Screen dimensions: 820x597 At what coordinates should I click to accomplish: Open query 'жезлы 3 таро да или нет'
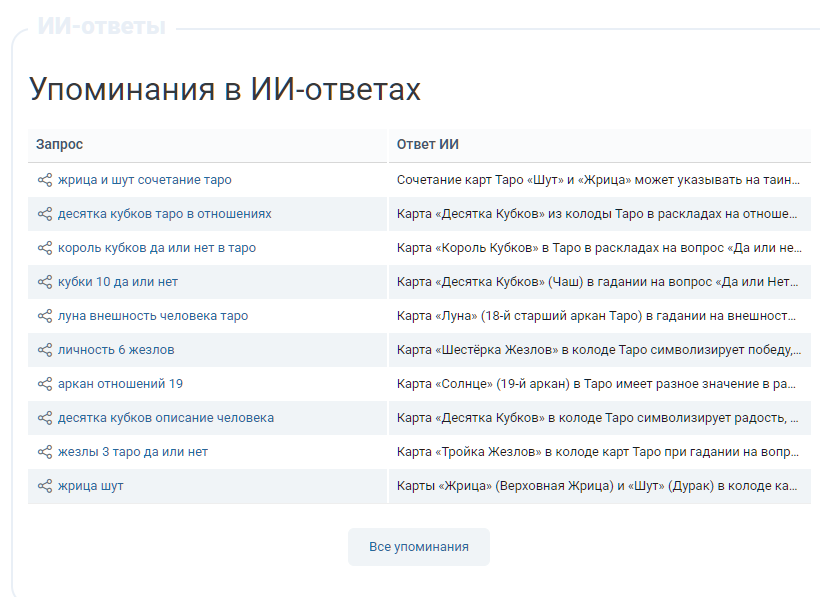[x=132, y=452]
